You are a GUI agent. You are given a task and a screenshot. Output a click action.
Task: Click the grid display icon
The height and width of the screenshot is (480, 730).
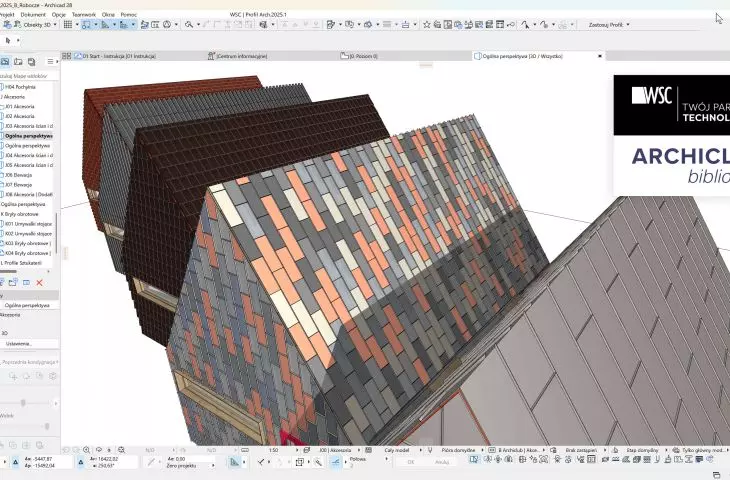[68, 25]
